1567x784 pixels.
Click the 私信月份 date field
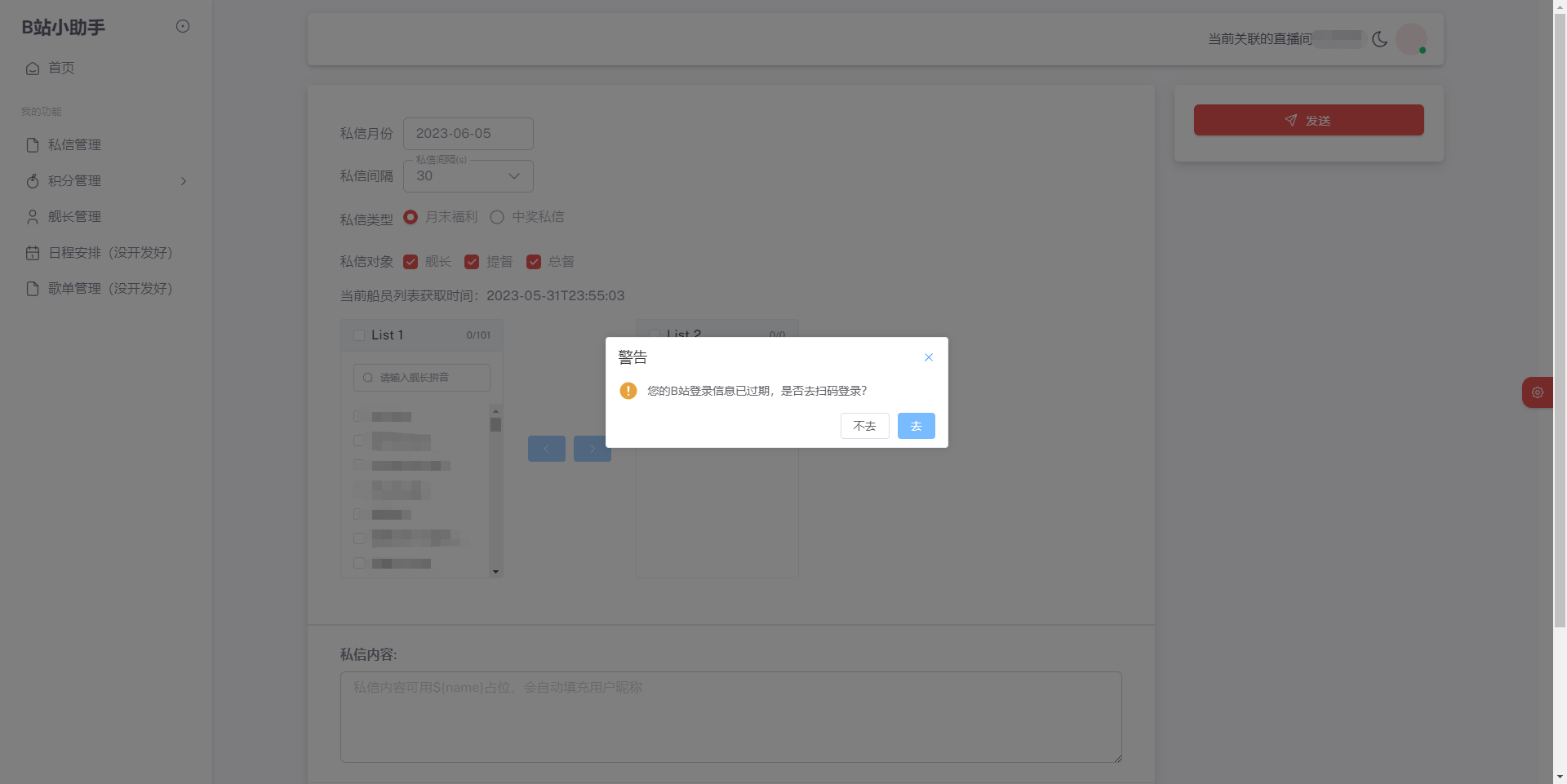[468, 134]
